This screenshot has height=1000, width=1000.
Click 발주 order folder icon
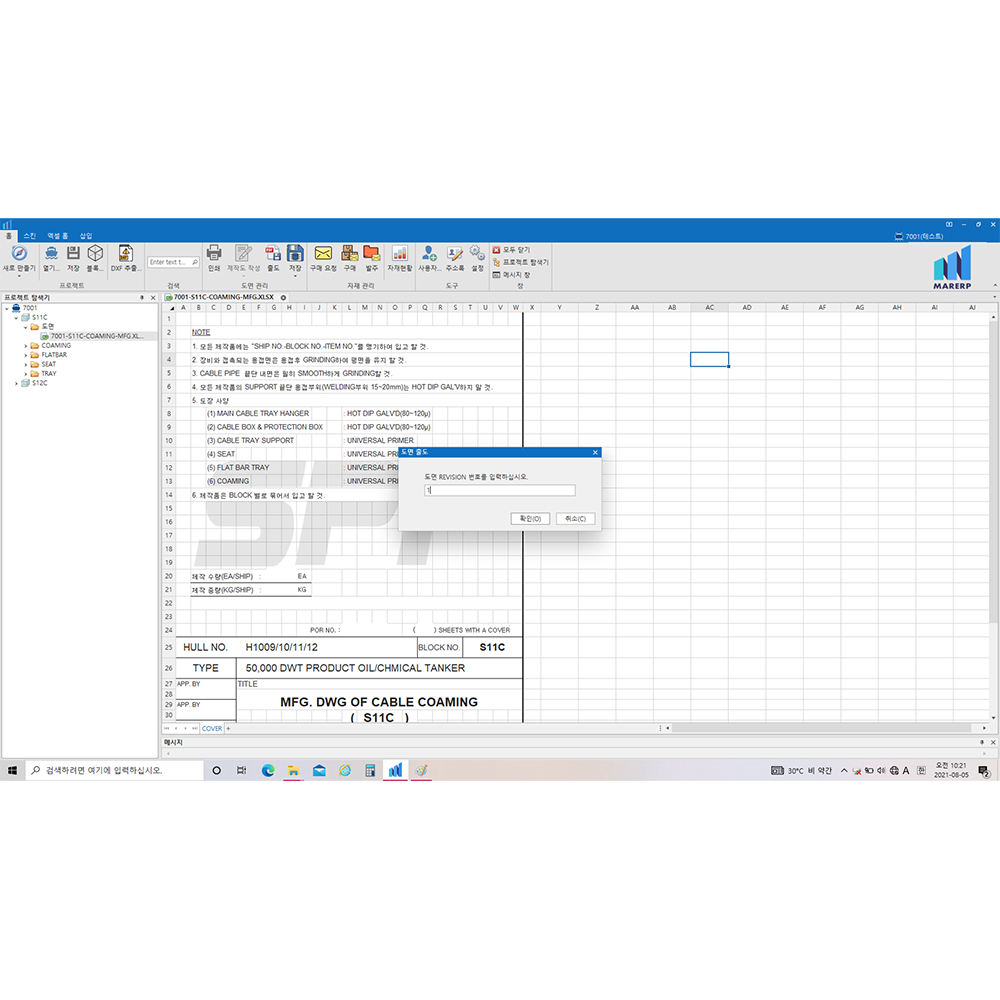point(371,254)
